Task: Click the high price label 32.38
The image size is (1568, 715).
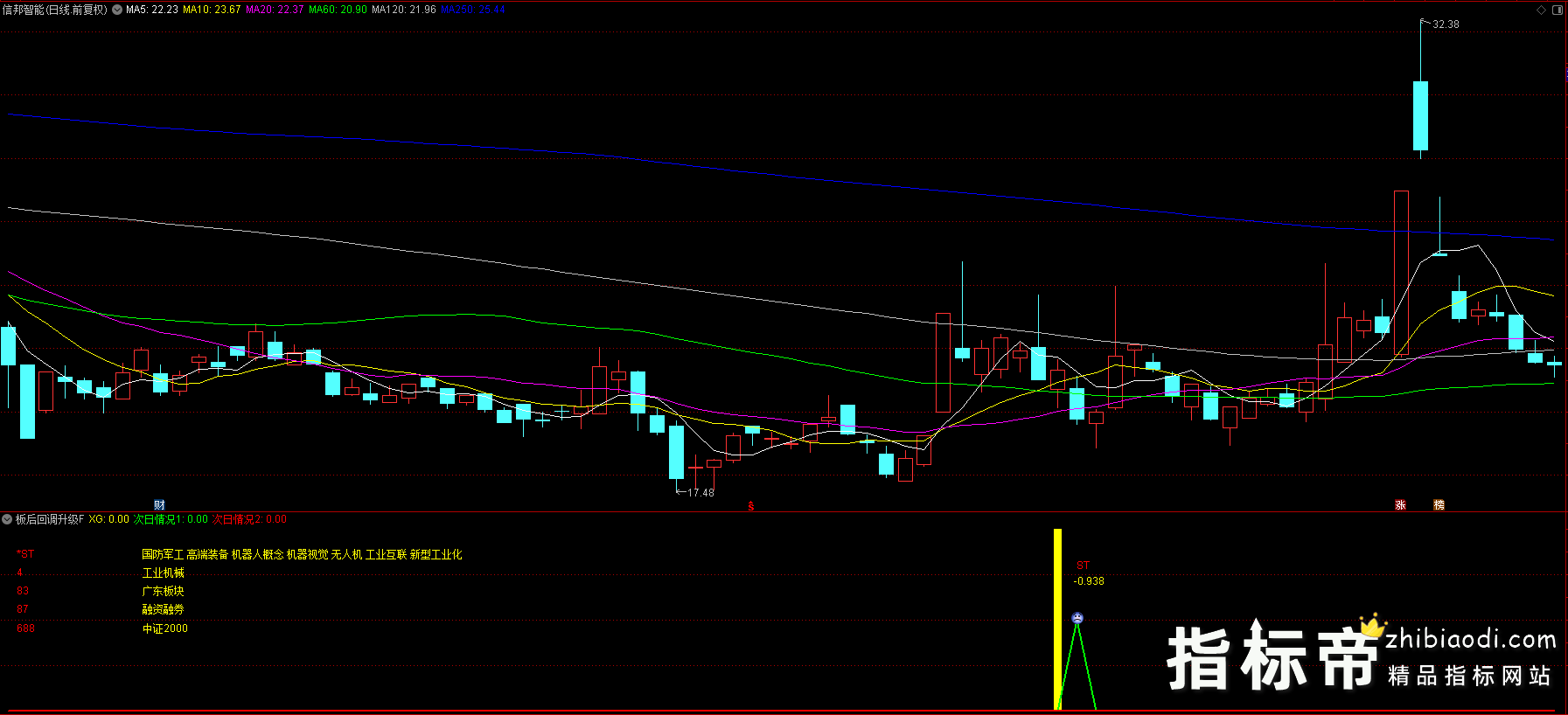Action: tap(1446, 24)
